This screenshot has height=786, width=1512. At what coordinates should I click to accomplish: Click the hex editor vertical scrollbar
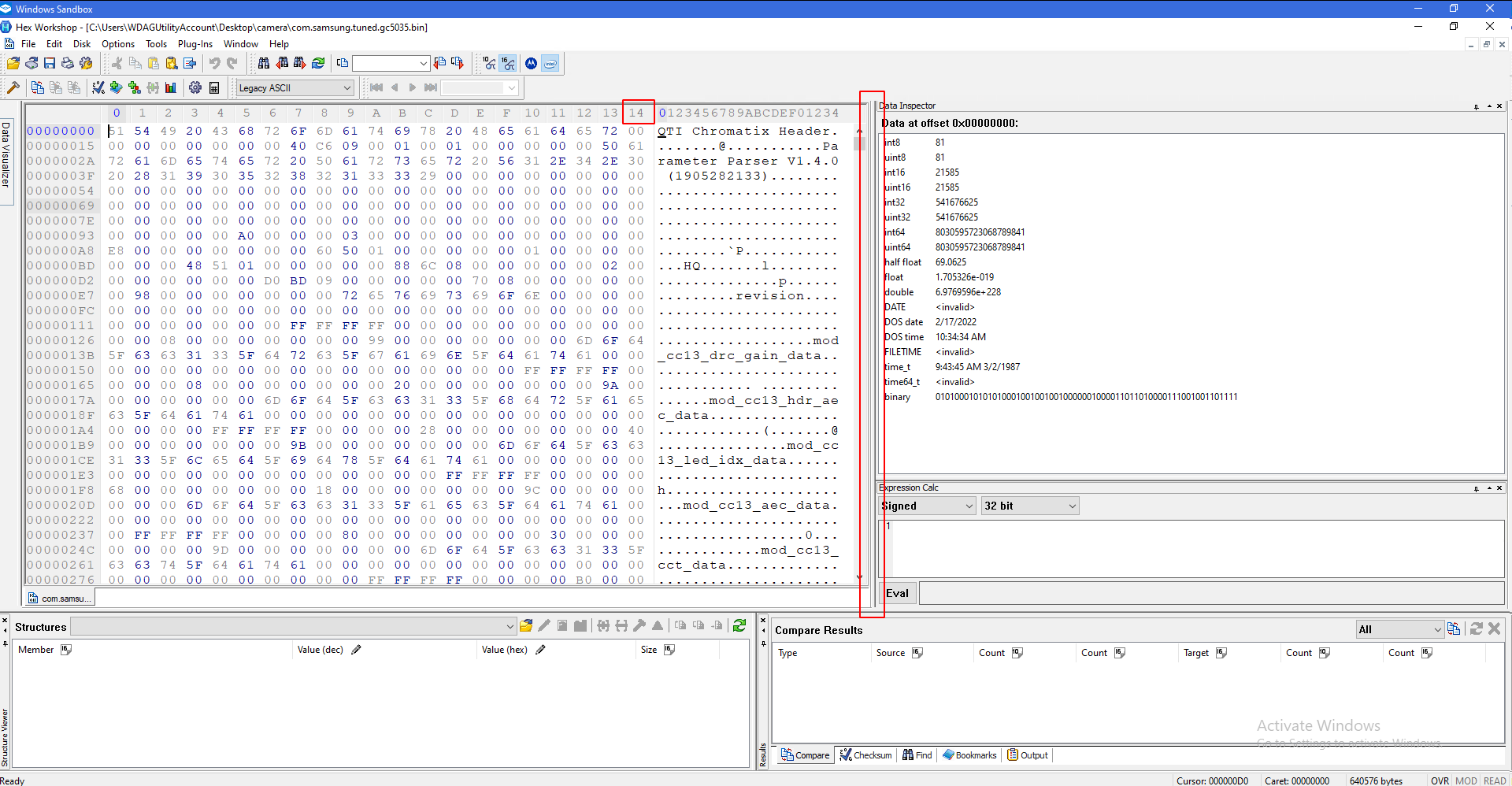pos(859,354)
